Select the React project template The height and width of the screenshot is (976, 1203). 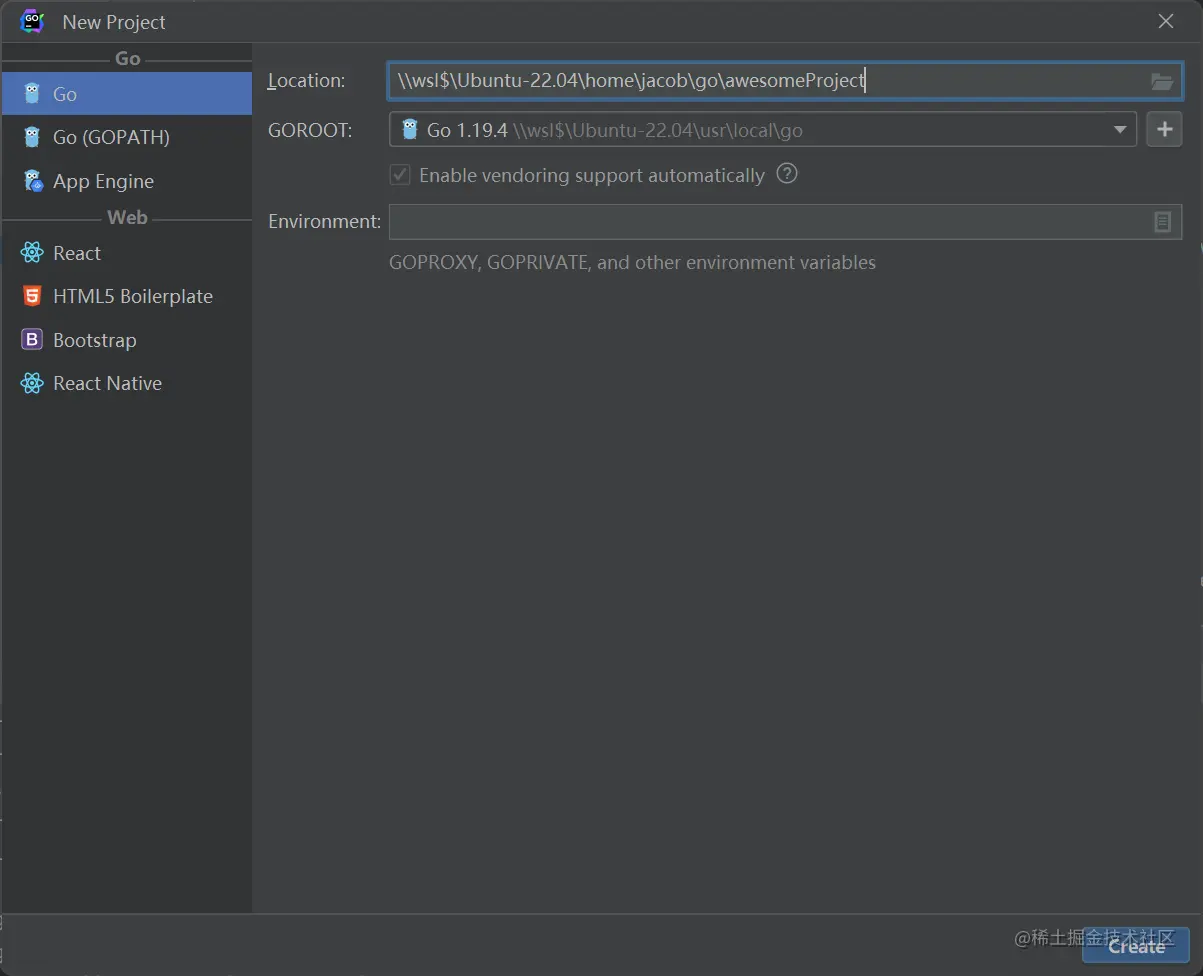126,253
